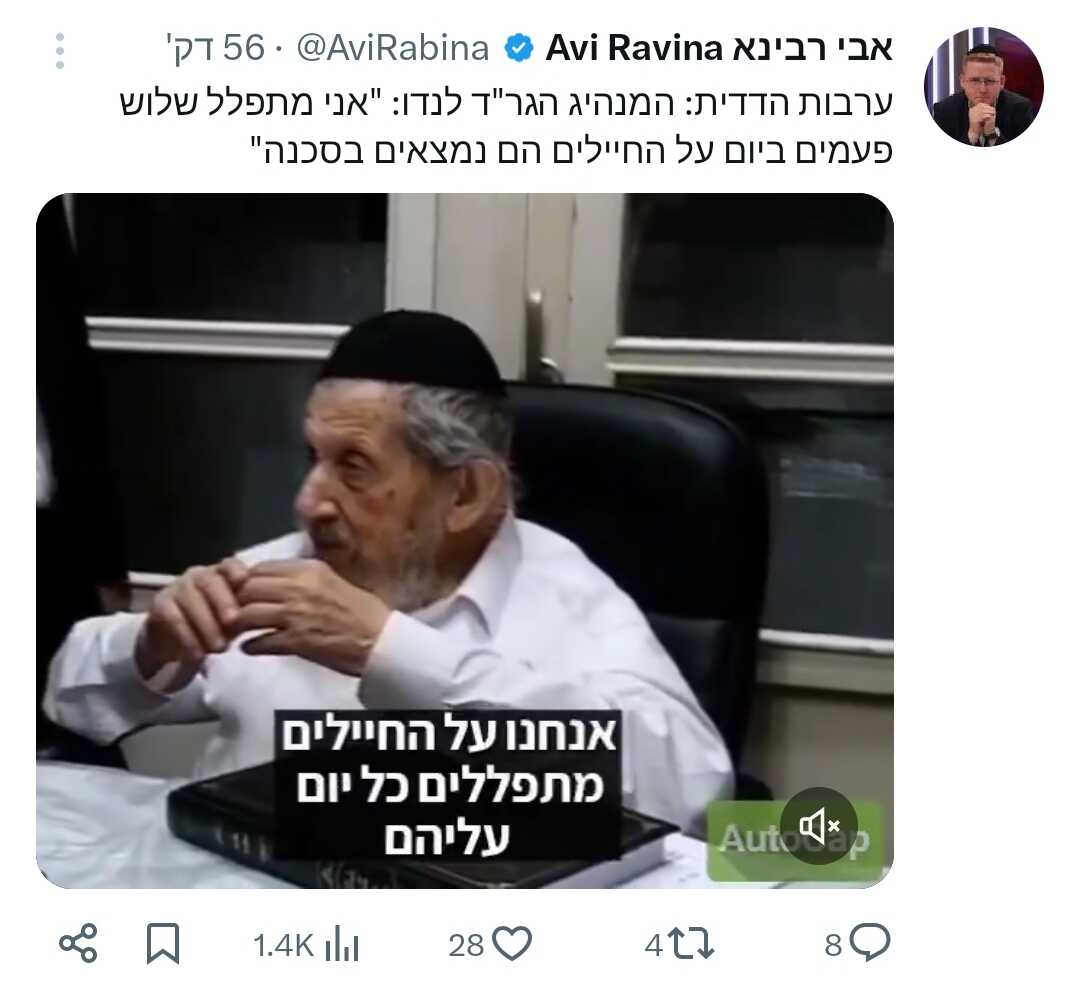Bookmark this tweet
Image resolution: width=1080 pixels, height=982 pixels.
pyautogui.click(x=163, y=943)
